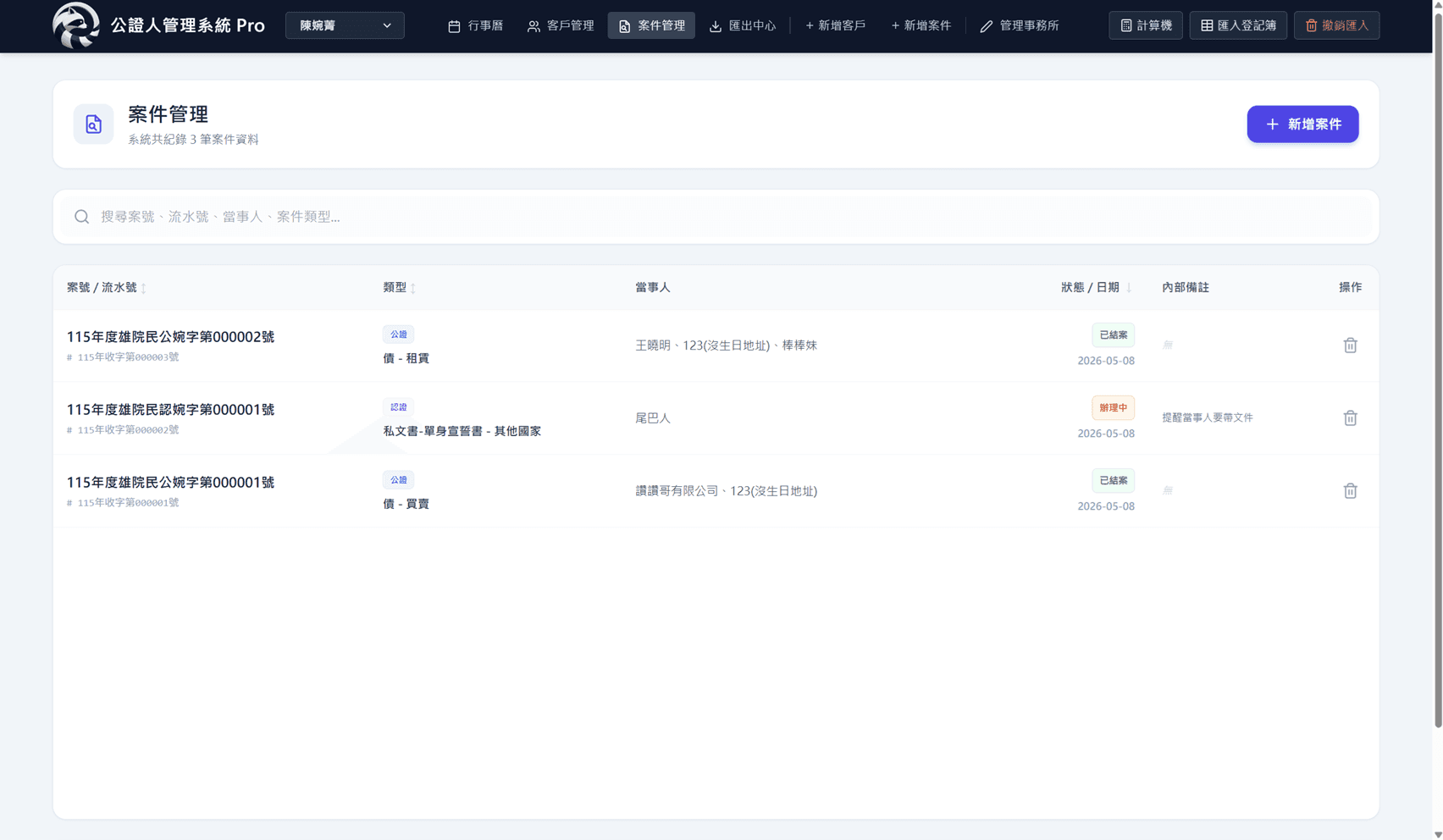Image resolution: width=1443 pixels, height=840 pixels.
Task: Click the blue 新增案件 button
Action: 1302,124
